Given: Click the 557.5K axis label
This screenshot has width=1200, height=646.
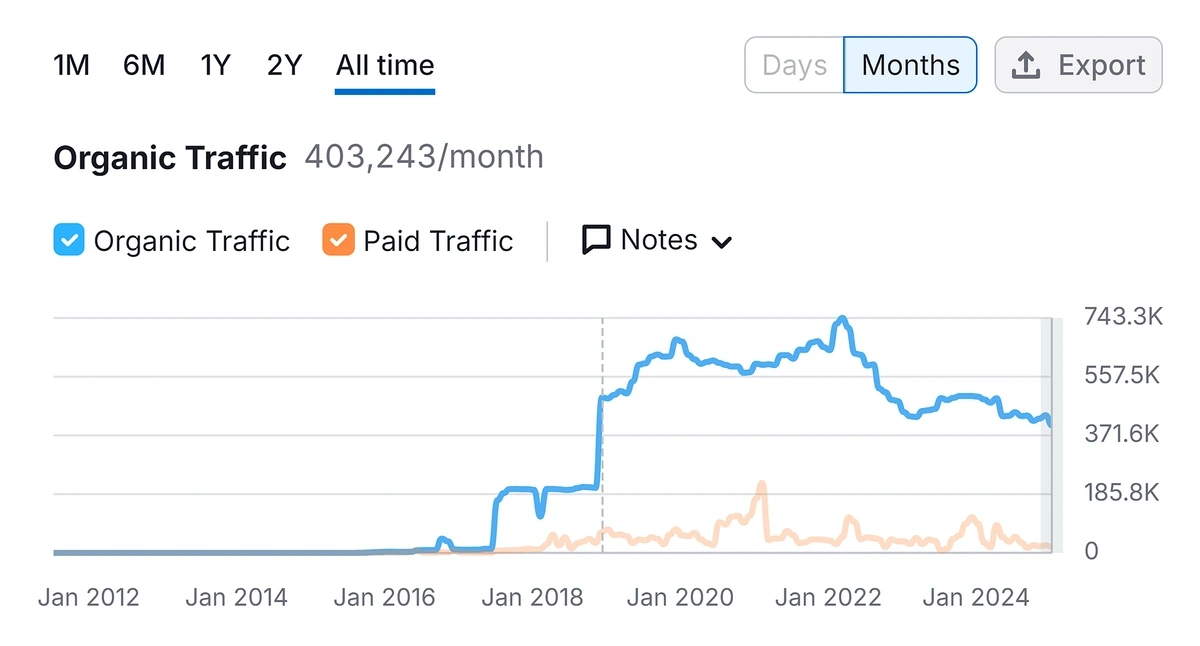Looking at the screenshot, I should 1122,375.
